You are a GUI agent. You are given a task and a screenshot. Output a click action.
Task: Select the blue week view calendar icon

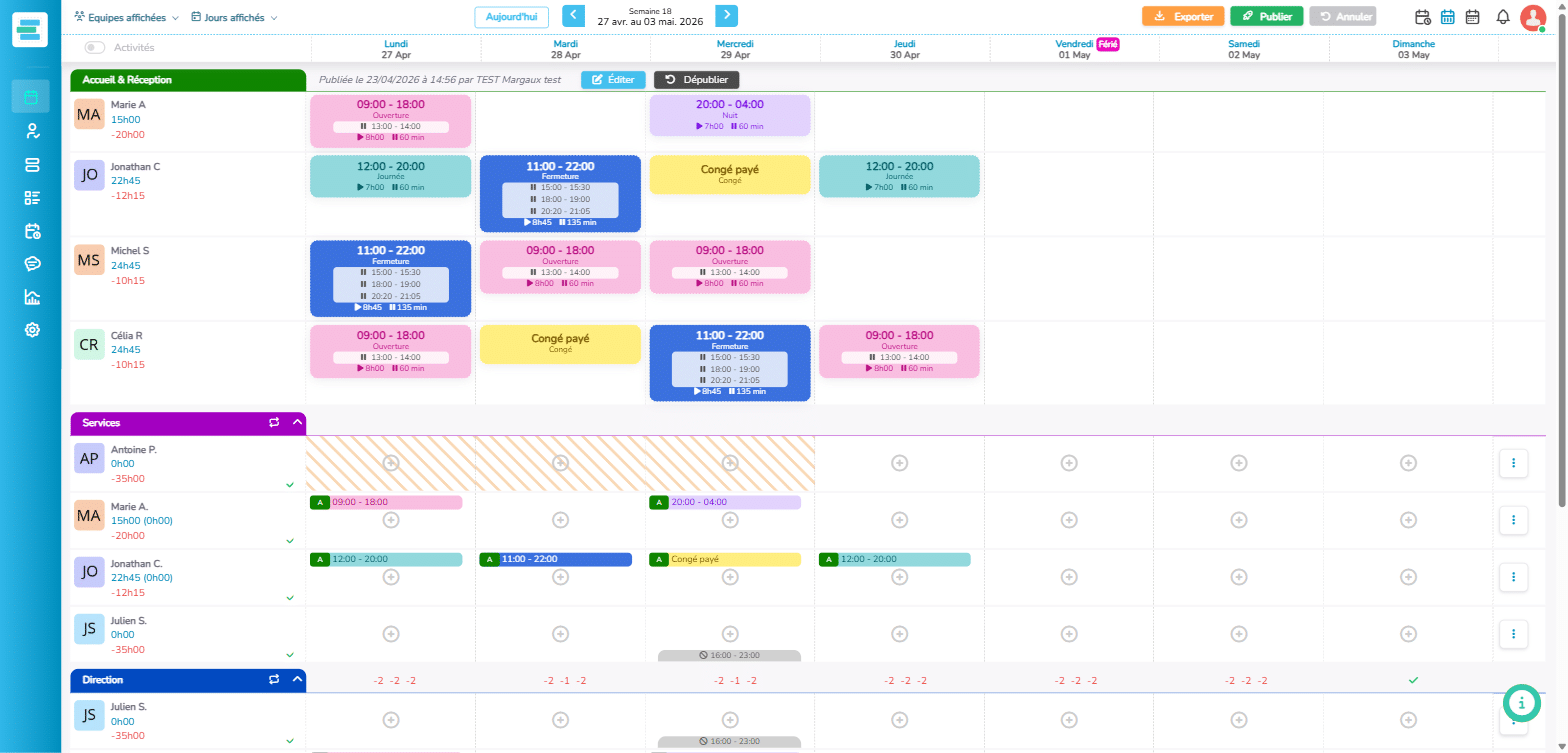pyautogui.click(x=1447, y=17)
